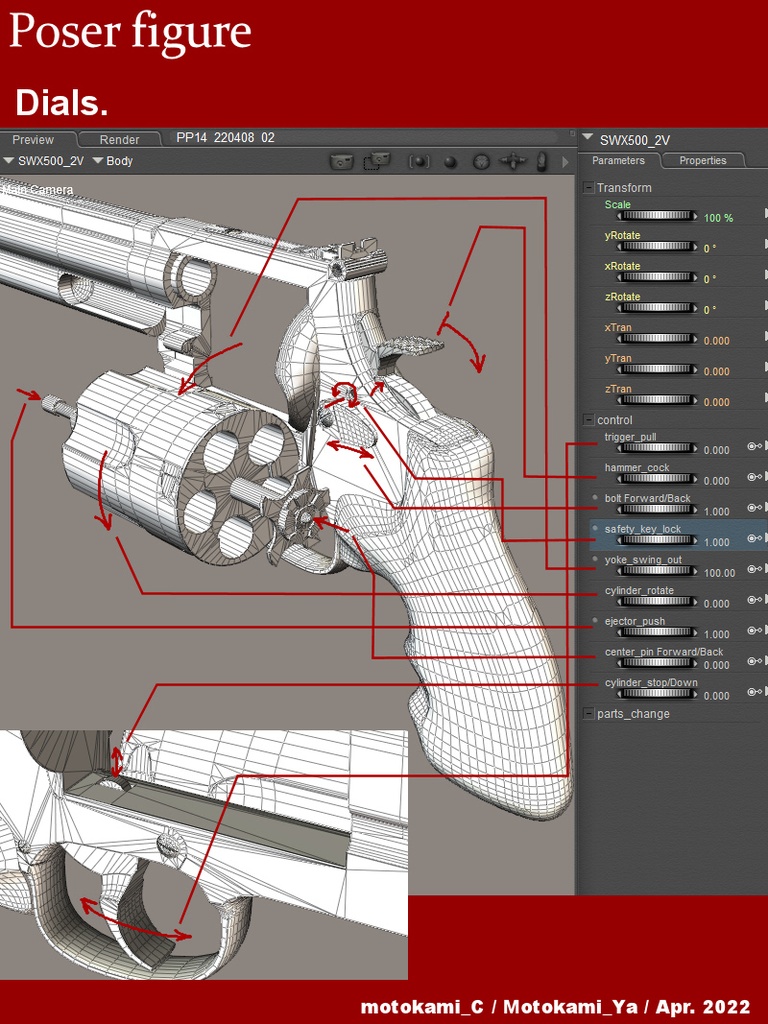The height and width of the screenshot is (1024, 768).
Task: Click the safety_key_lock value 1.000
Action: click(716, 543)
